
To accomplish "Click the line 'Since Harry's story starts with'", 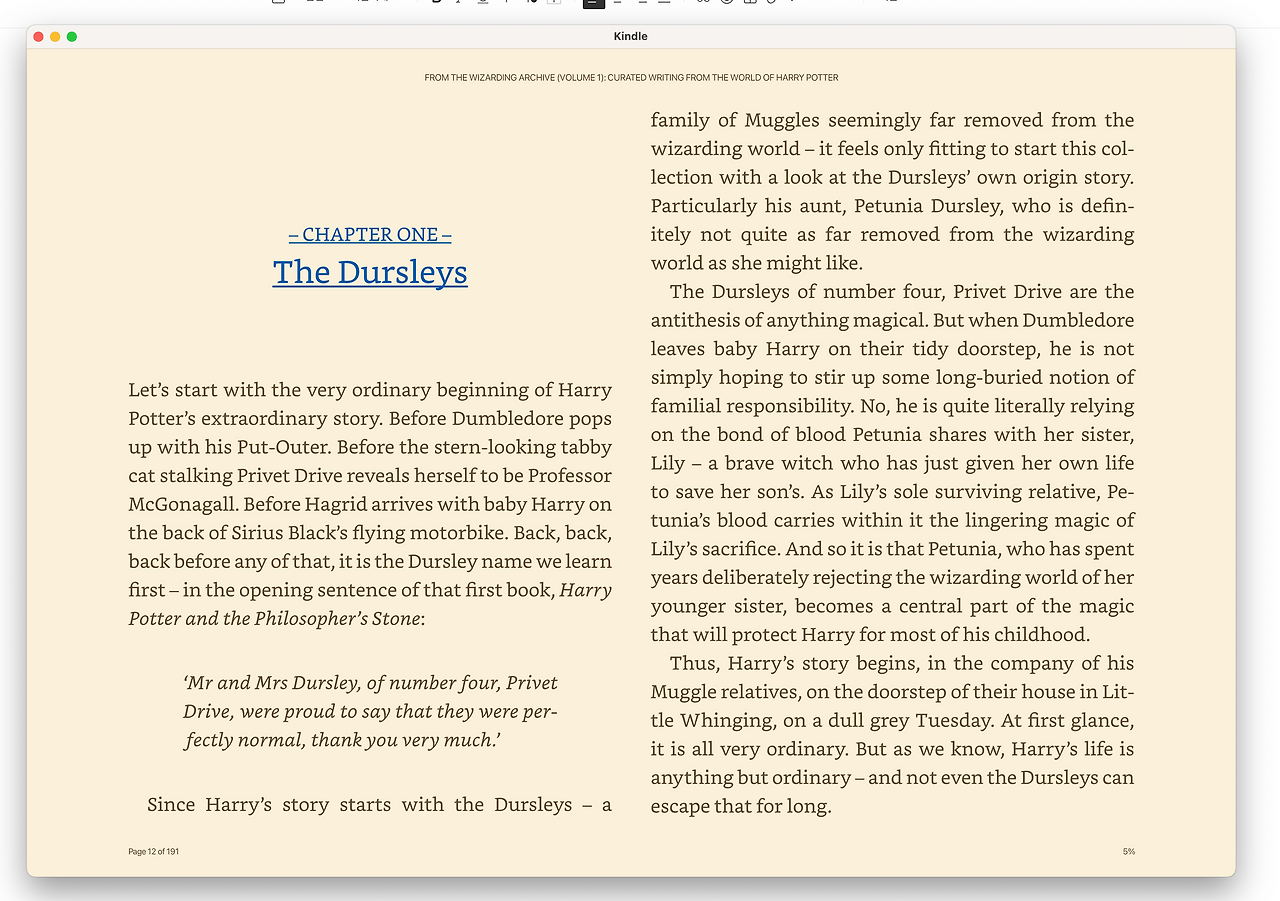I will [379, 804].
